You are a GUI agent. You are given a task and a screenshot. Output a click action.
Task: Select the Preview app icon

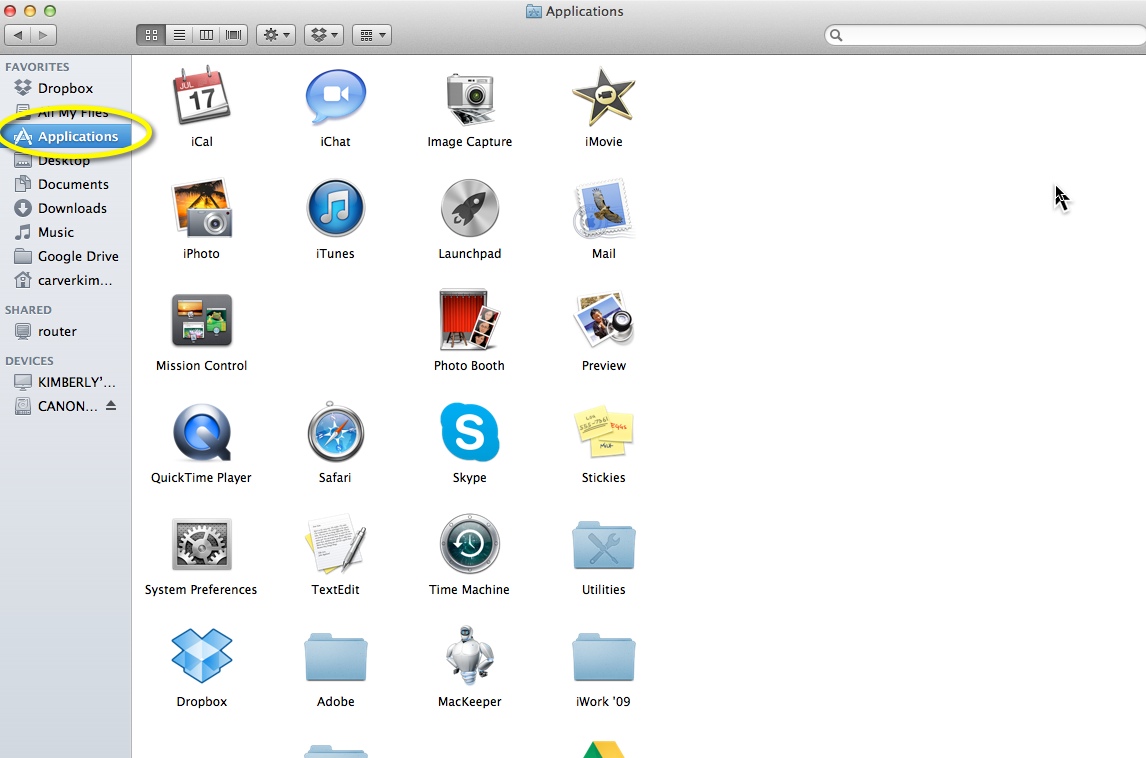[x=604, y=320]
